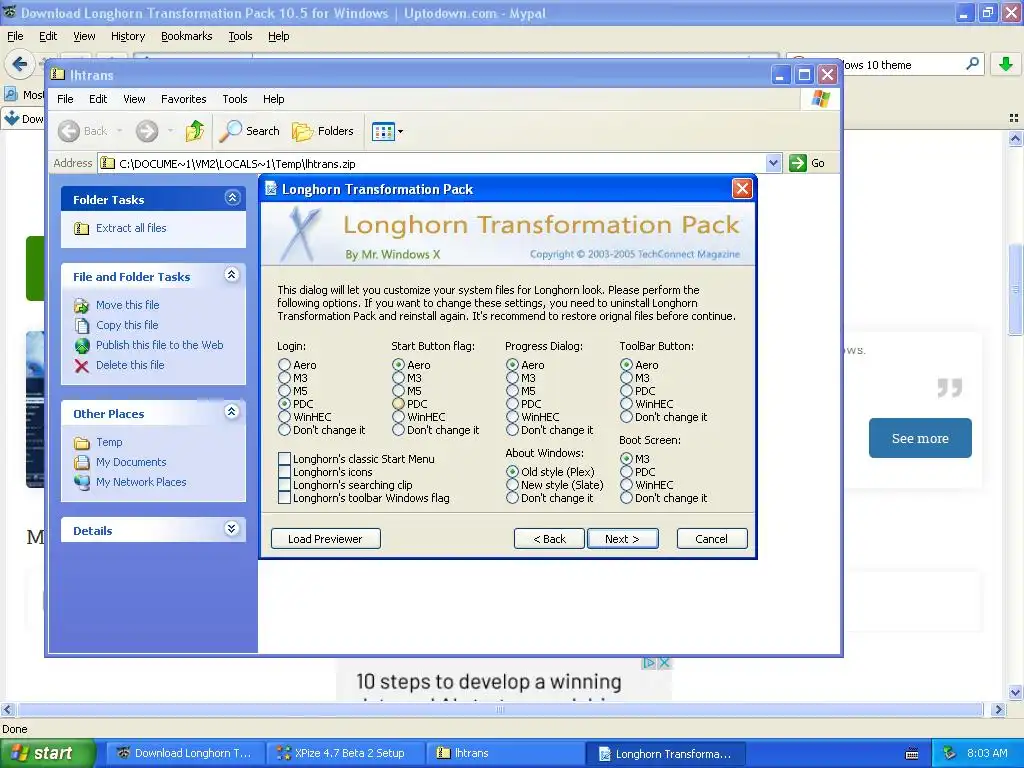1024x768 pixels.
Task: Close the Longhorn Transformation Pack dialog
Action: point(742,189)
